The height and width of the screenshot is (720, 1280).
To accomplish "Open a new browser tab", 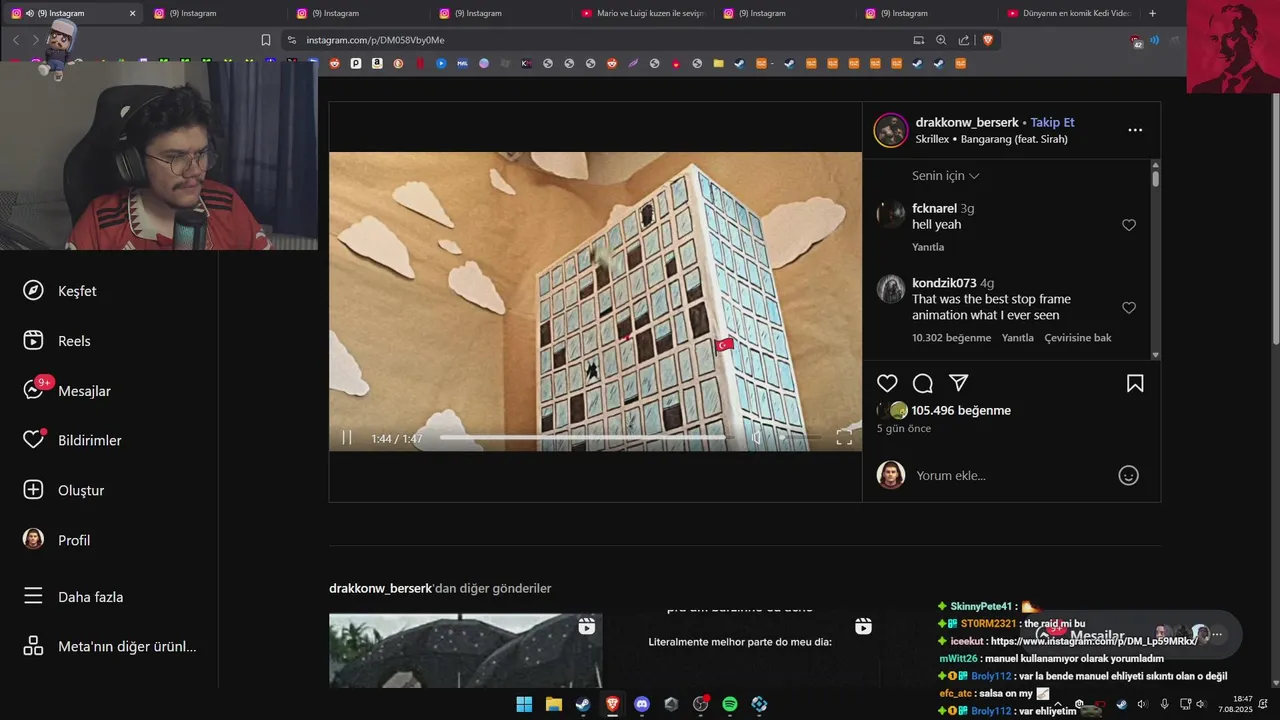I will [x=1152, y=13].
